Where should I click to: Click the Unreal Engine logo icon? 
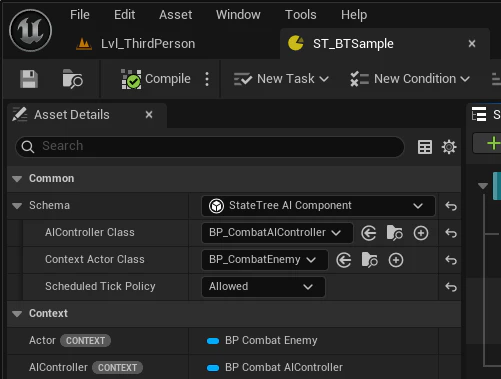tap(30, 30)
